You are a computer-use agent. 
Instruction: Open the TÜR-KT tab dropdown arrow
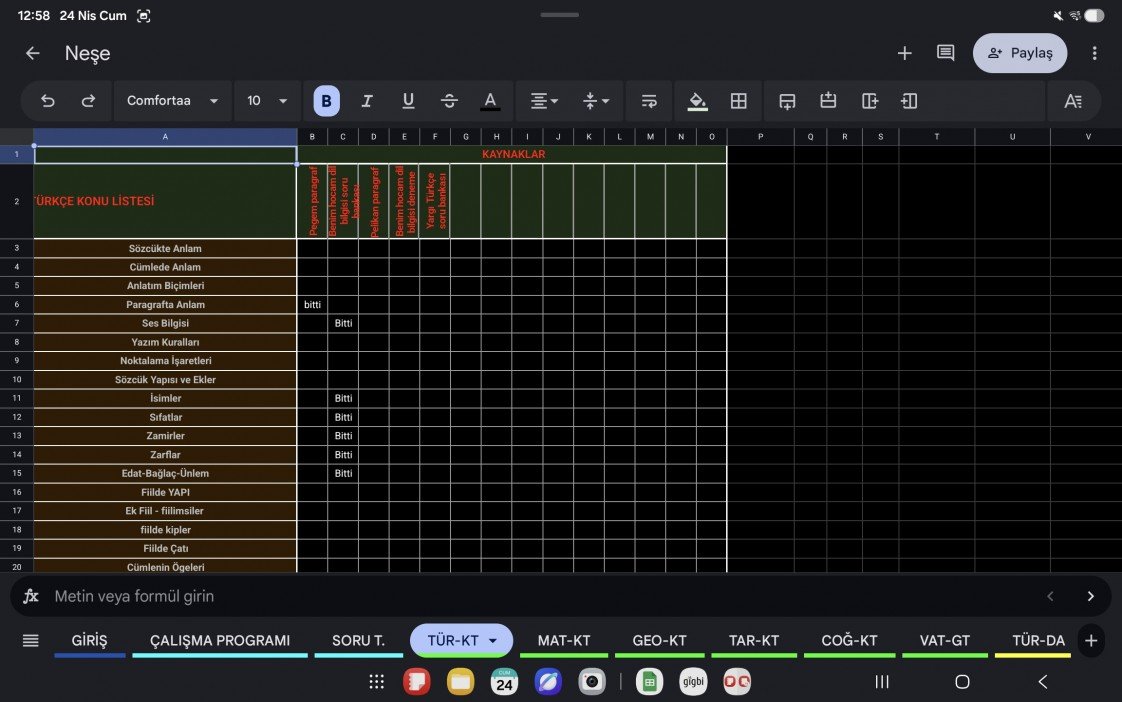pyautogui.click(x=493, y=640)
